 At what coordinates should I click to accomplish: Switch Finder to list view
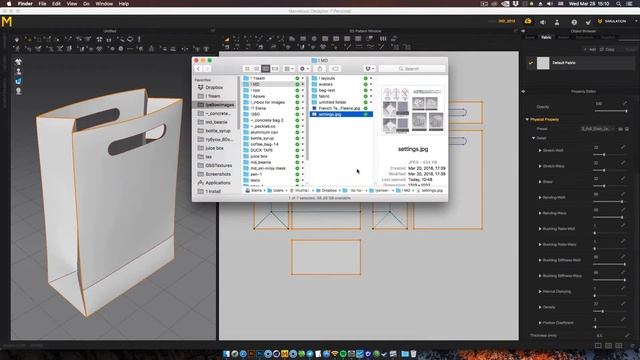[x=256, y=69]
